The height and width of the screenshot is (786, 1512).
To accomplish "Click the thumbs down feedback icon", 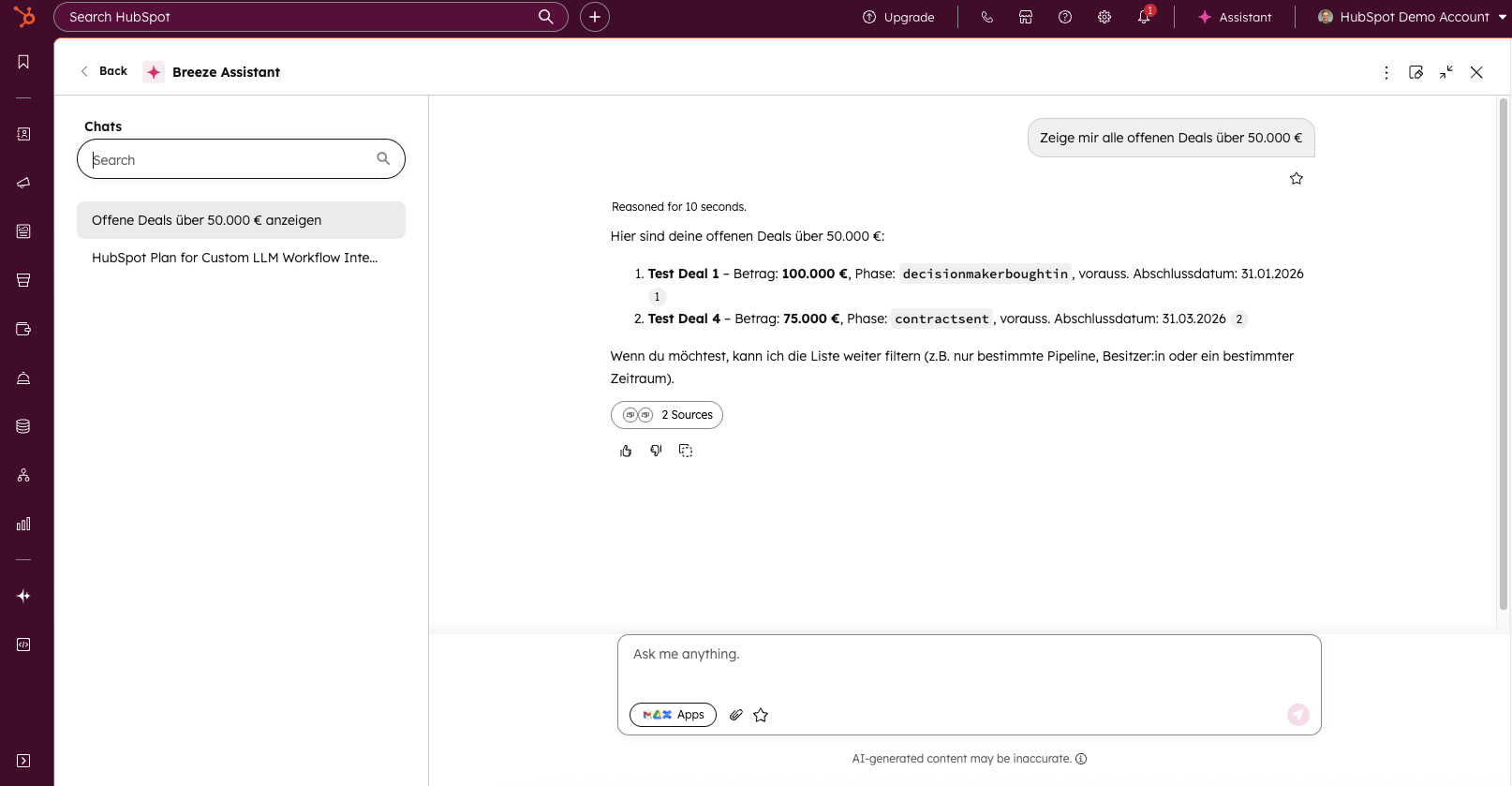I will coord(656,451).
